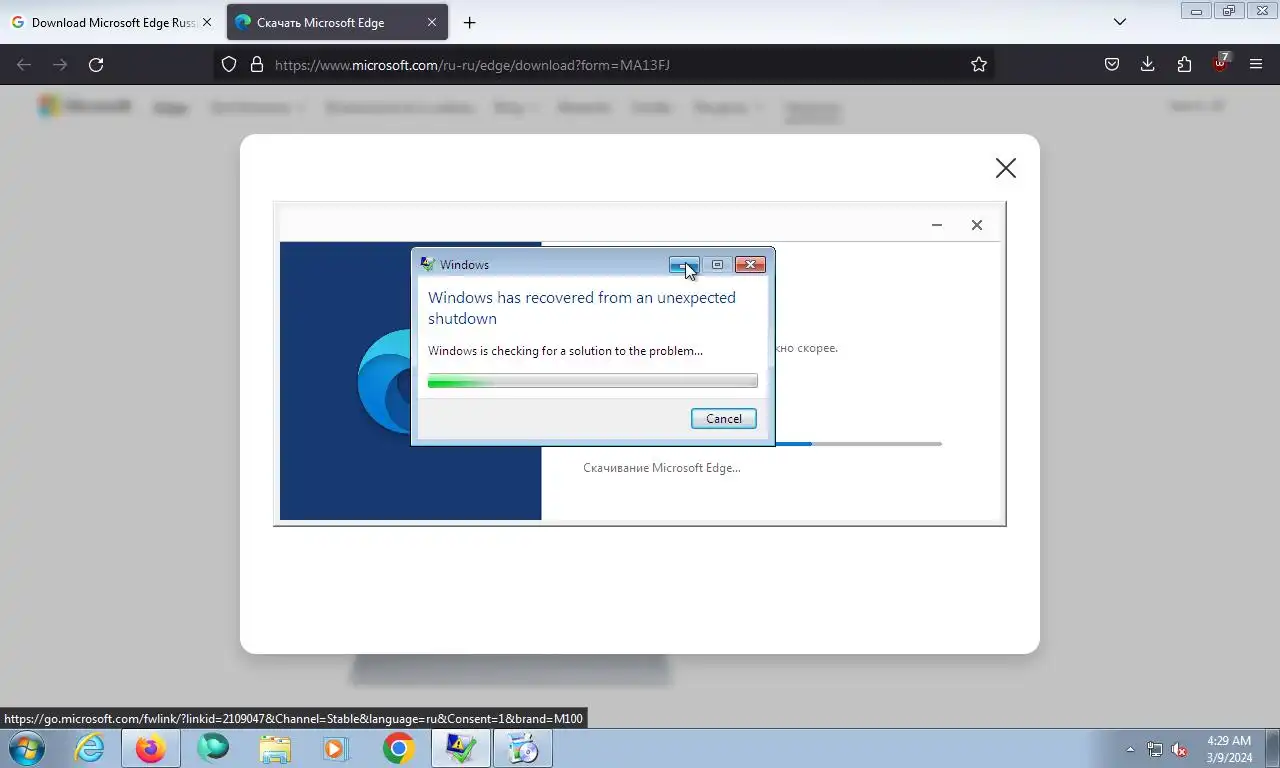This screenshot has height=768, width=1280.
Task: Reload the current page
Action: pos(96,64)
